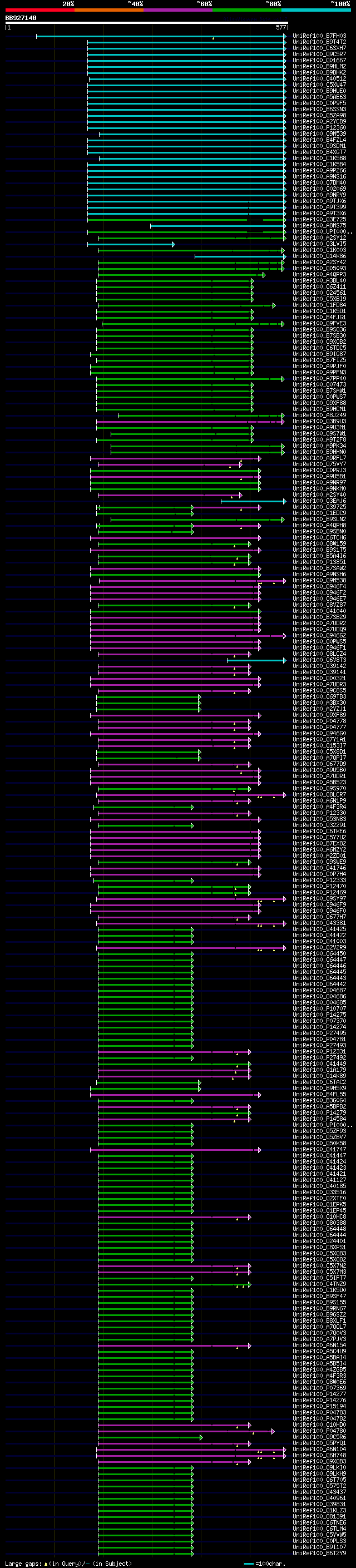Select the UniRef100_A8MS75 label
The image size is (356, 1568).
point(319,226)
